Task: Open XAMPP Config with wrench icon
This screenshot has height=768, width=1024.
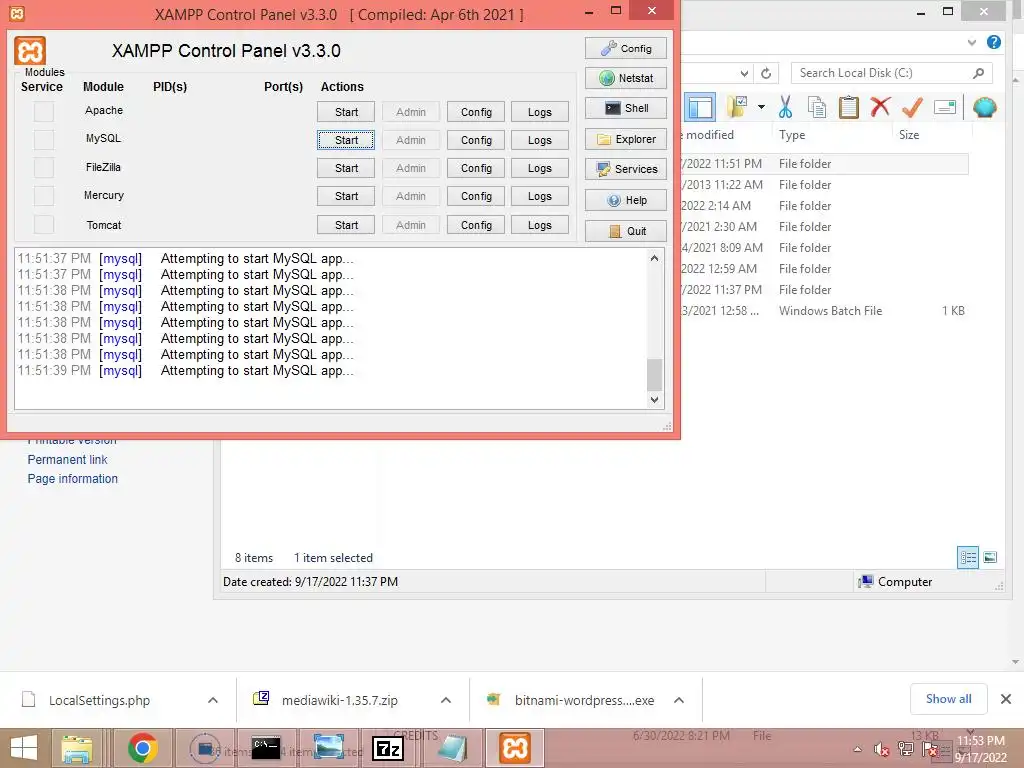Action: click(x=626, y=48)
